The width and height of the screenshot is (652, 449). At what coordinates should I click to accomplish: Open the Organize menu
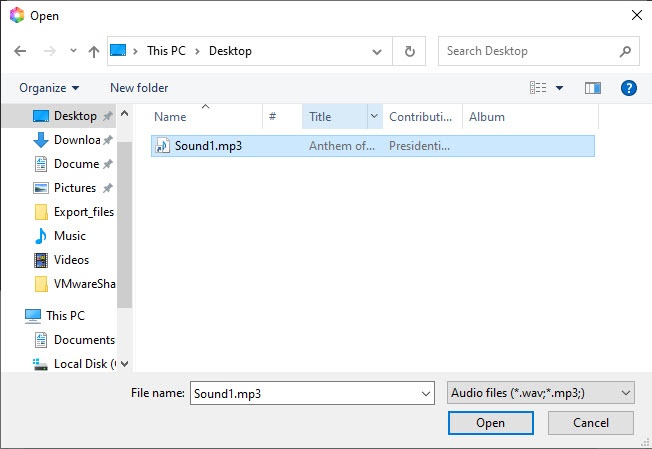pyautogui.click(x=49, y=88)
